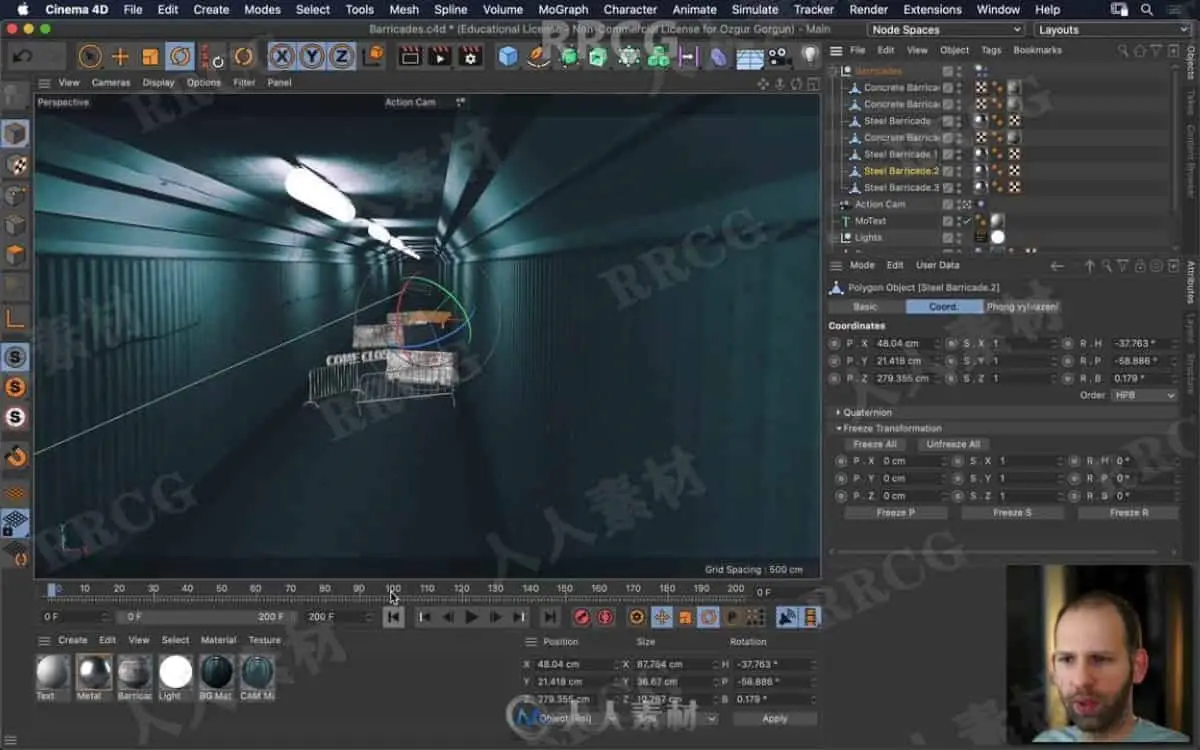This screenshot has width=1200, height=750.
Task: Select the Live Selection tool
Action: (90, 56)
